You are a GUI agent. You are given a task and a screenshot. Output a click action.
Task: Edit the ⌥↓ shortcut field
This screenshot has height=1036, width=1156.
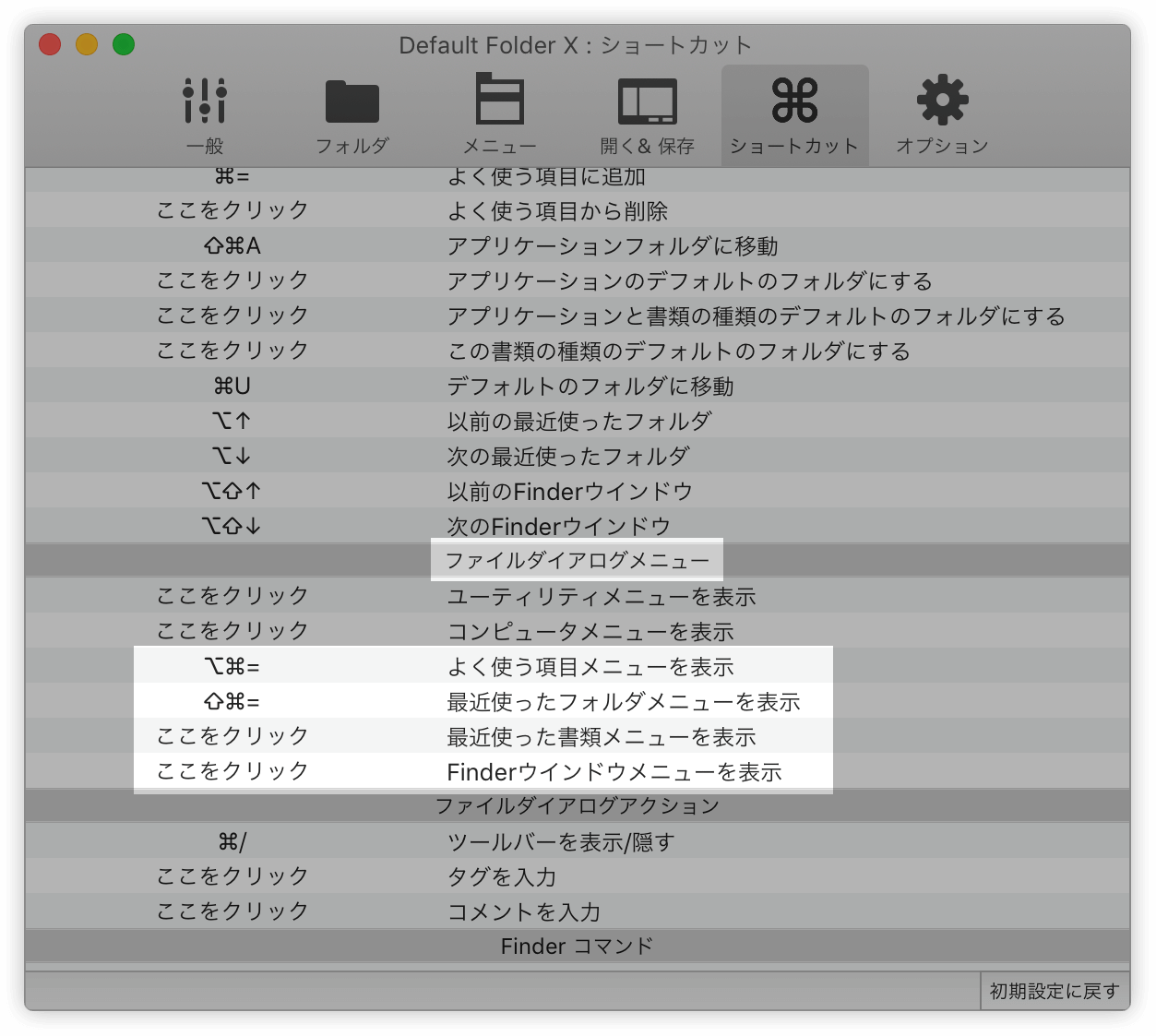coord(232,456)
